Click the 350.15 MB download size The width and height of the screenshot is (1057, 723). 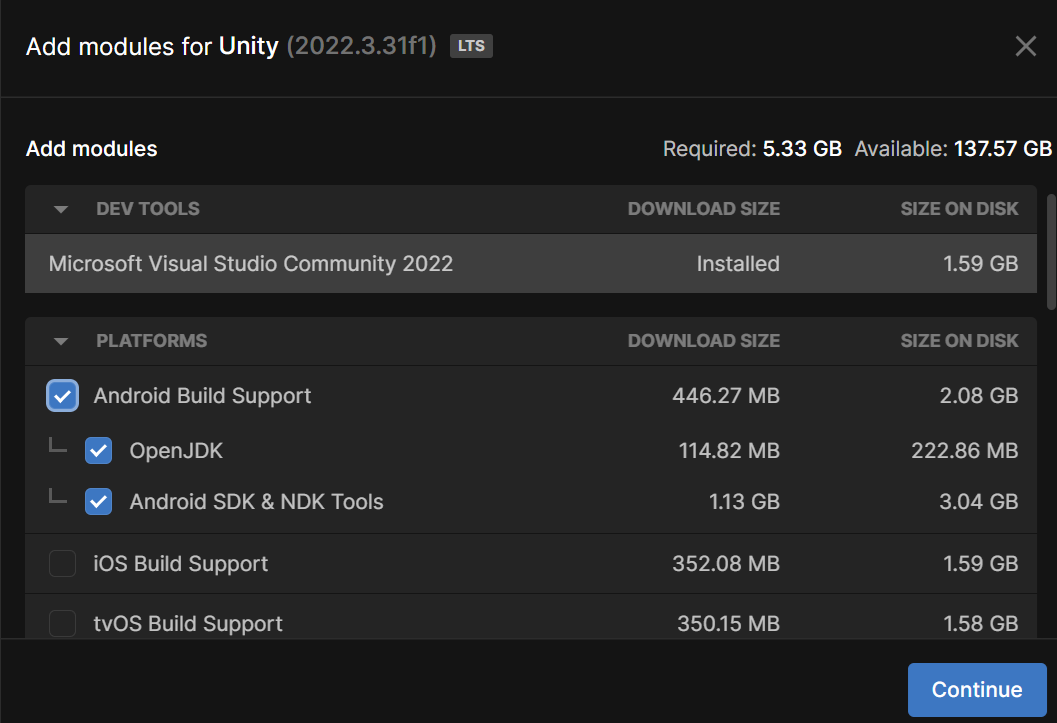728,623
